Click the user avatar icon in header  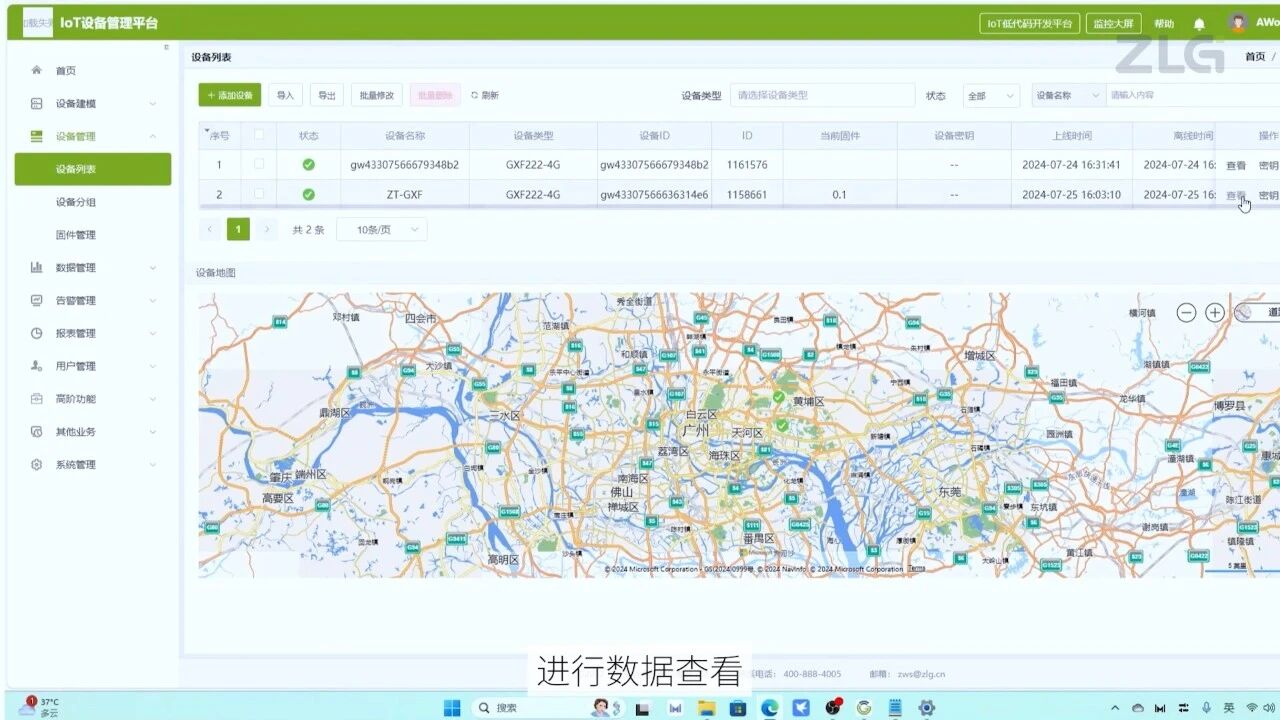[1238, 23]
